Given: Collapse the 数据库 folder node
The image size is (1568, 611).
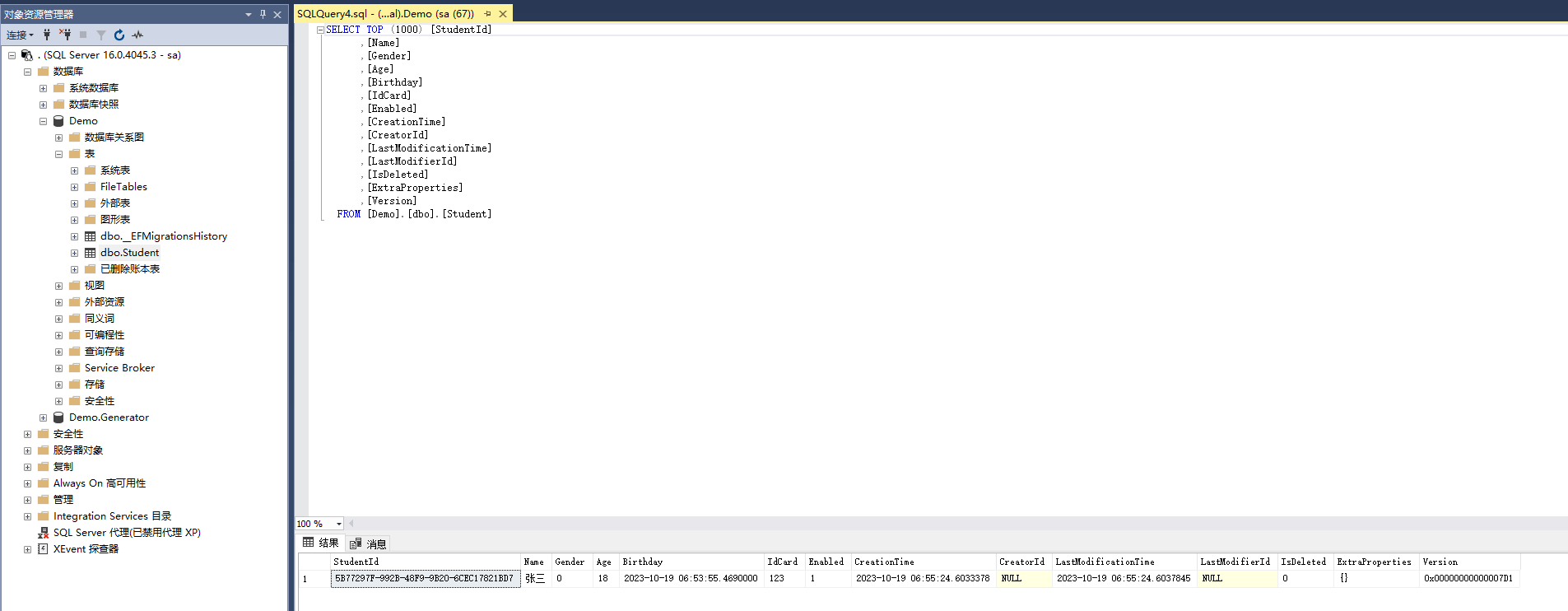Looking at the screenshot, I should (27, 72).
